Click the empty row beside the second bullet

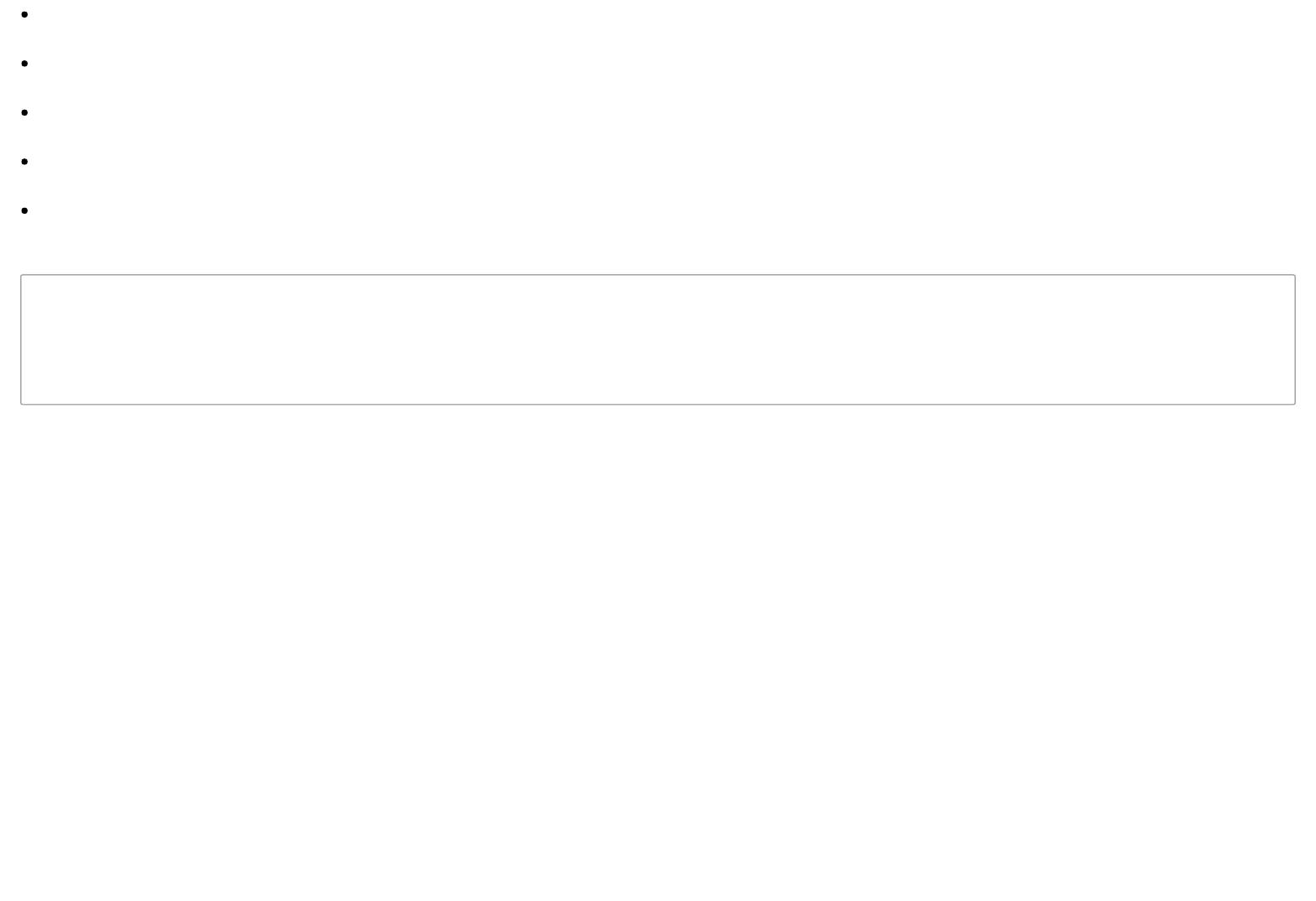[x=668, y=64]
